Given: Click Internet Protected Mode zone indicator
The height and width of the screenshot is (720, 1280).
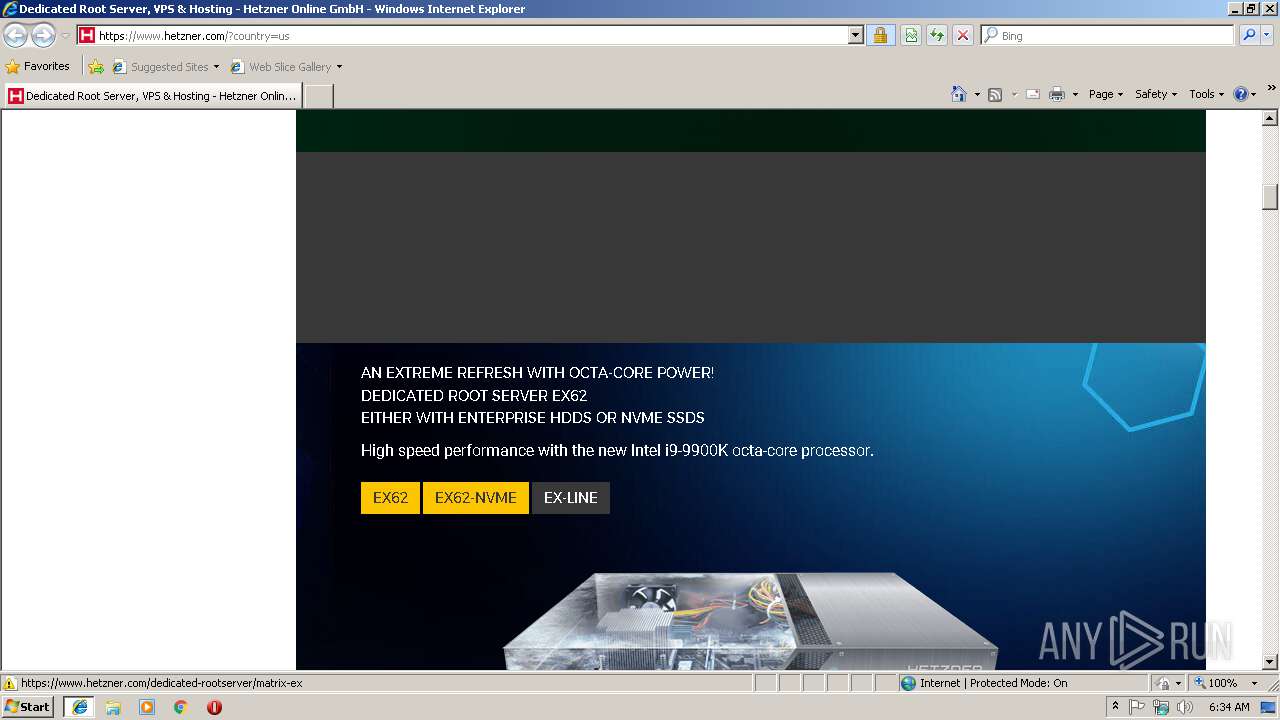Looking at the screenshot, I should click(x=983, y=683).
